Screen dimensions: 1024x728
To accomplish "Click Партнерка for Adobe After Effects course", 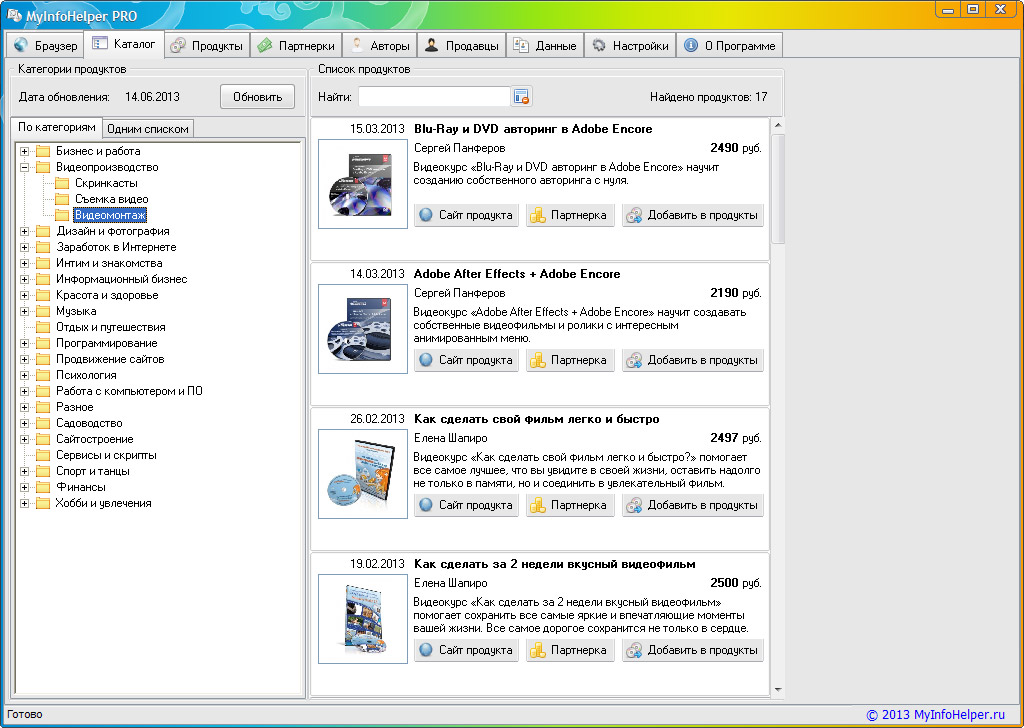I will [570, 360].
